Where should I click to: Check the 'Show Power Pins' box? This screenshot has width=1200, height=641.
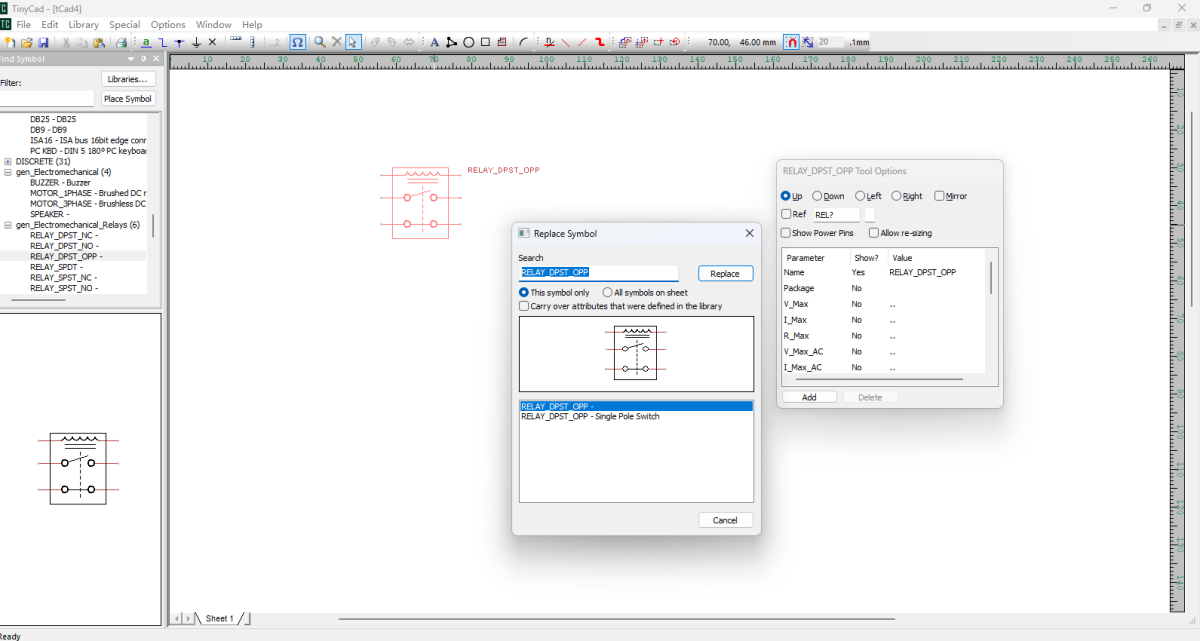pyautogui.click(x=786, y=233)
